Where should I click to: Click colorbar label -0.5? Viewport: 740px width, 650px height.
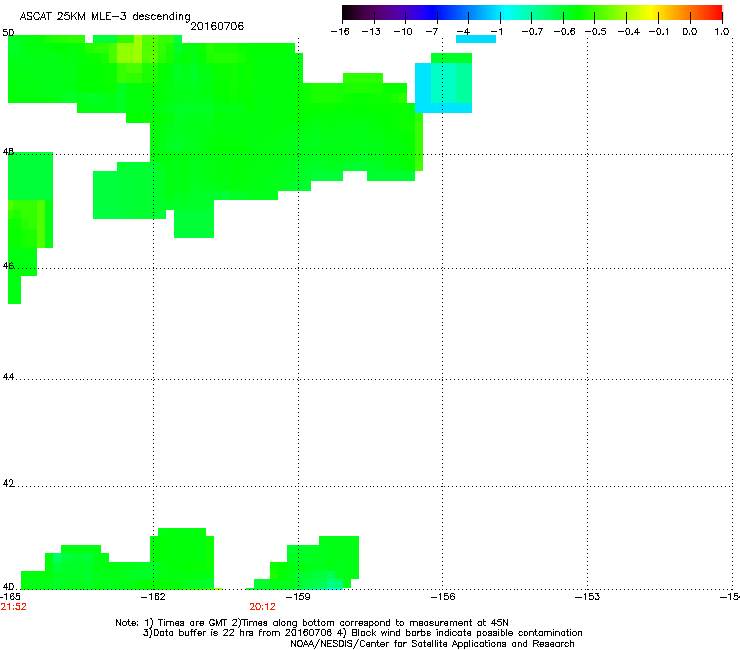(596, 32)
